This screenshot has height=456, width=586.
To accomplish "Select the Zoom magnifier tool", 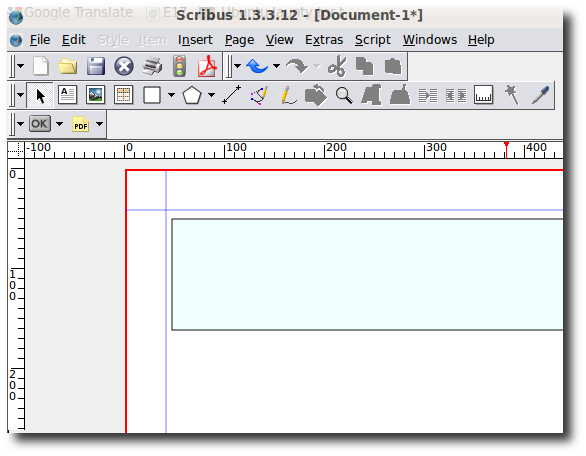I will [x=344, y=95].
